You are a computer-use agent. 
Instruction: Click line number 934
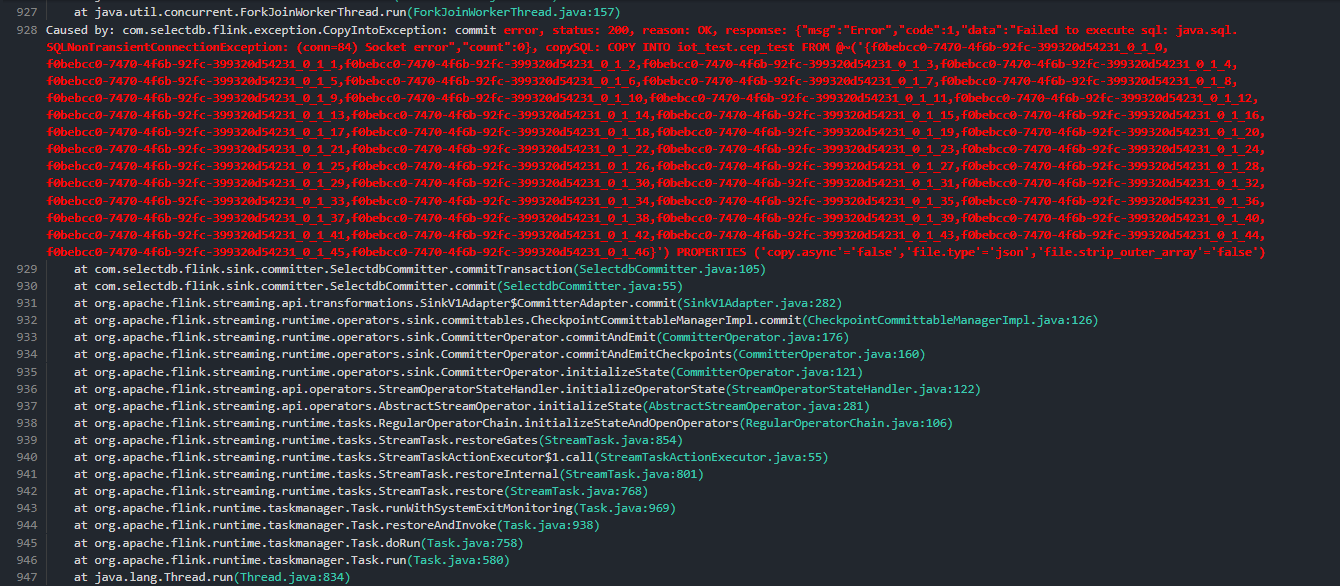tap(26, 354)
